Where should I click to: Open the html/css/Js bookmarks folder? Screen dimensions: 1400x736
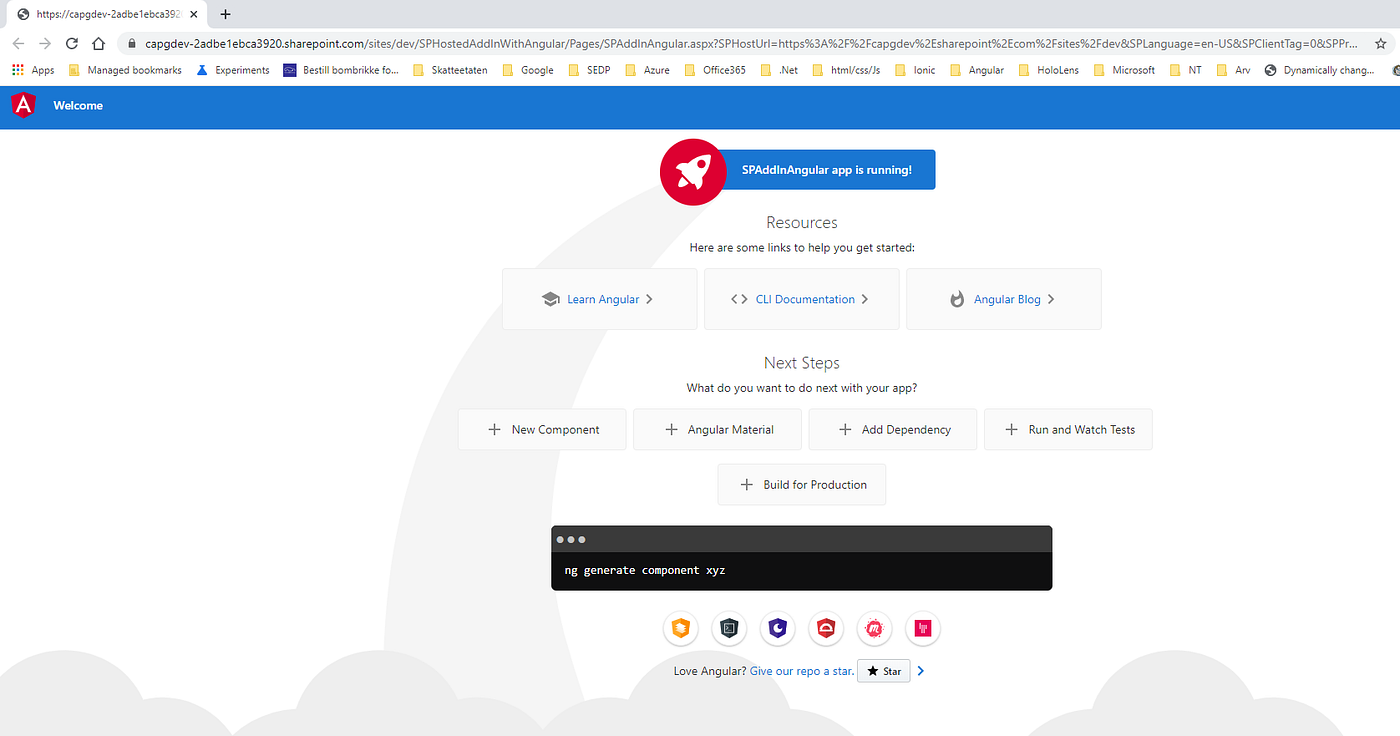846,70
